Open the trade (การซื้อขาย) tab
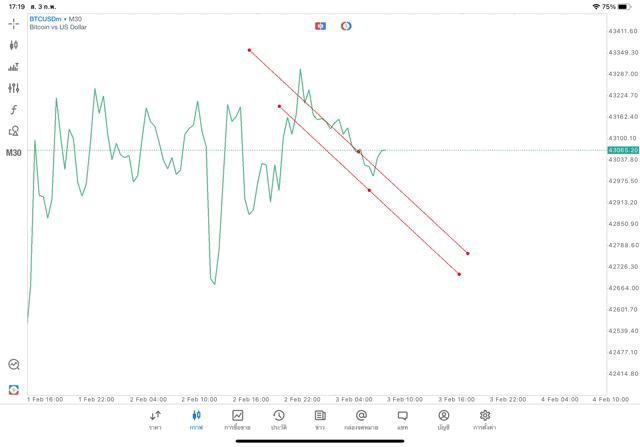This screenshot has width=640, height=447. [238, 419]
